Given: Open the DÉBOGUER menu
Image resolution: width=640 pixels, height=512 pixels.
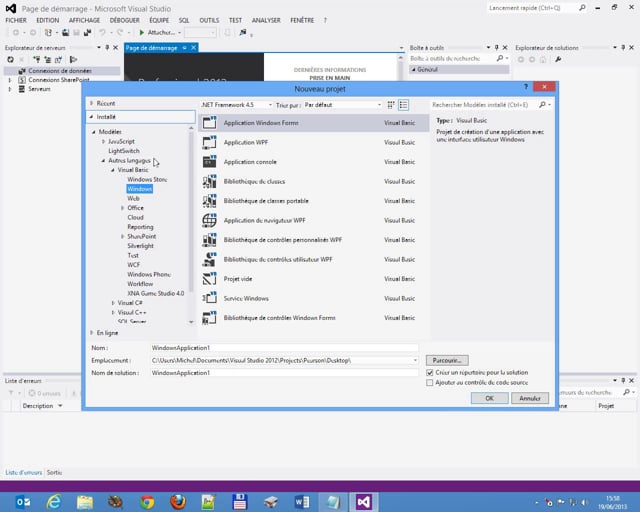Looking at the screenshot, I should click(124, 20).
